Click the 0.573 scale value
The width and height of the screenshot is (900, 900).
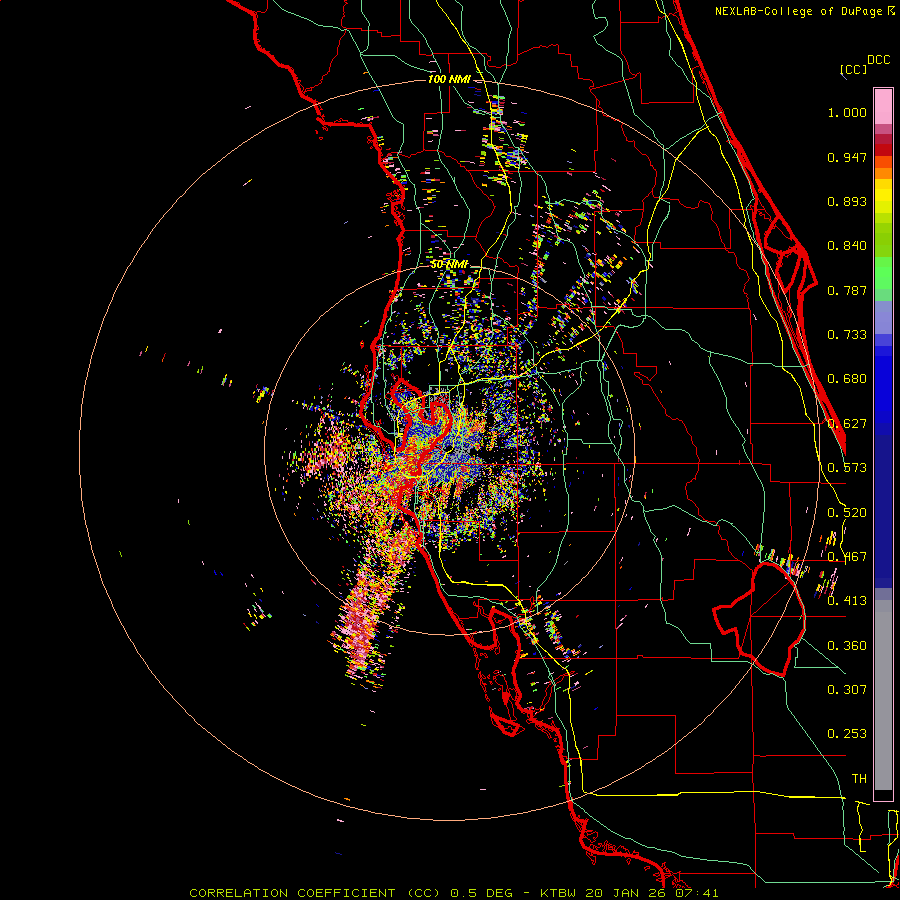point(847,468)
